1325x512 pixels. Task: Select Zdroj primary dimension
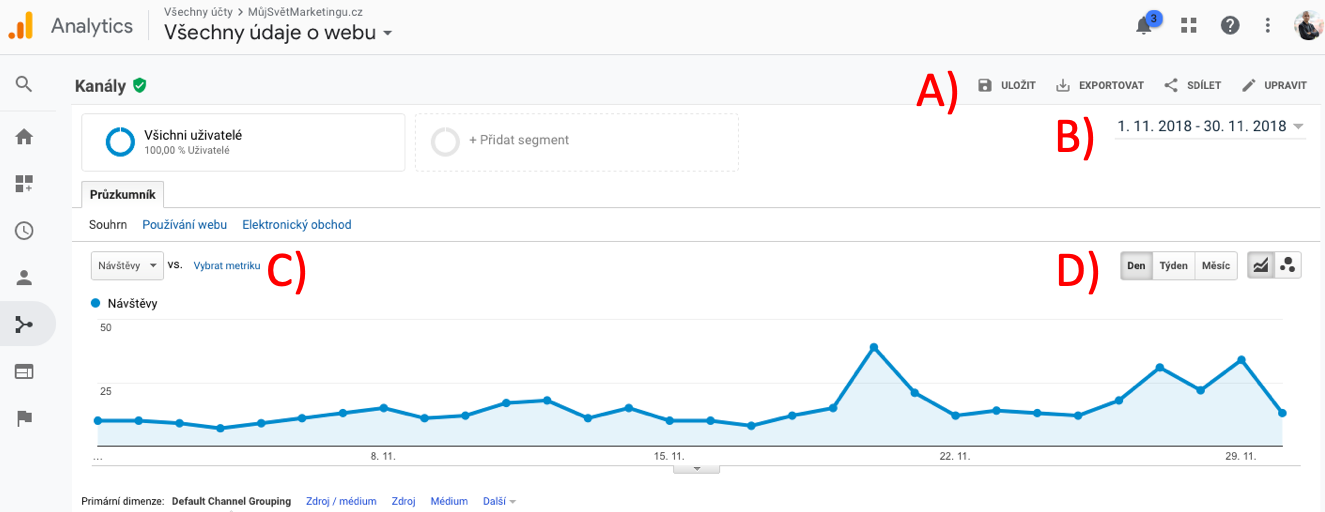click(x=403, y=501)
